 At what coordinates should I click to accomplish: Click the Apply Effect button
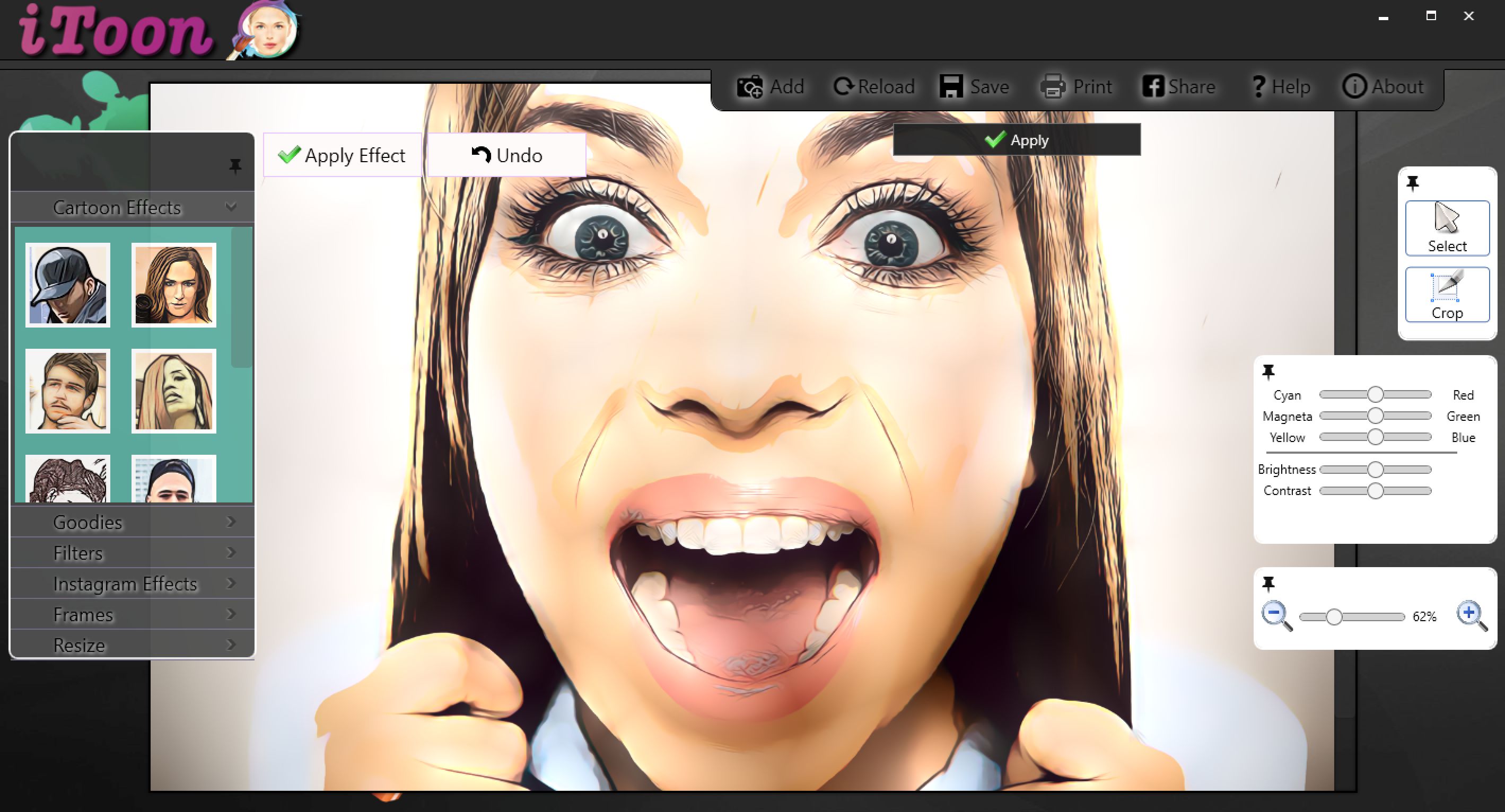pyautogui.click(x=343, y=155)
